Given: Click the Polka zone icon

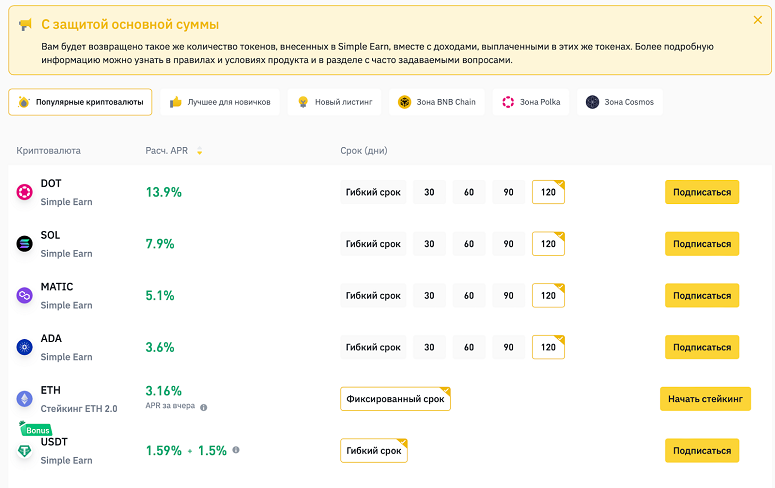Looking at the screenshot, I should (508, 102).
